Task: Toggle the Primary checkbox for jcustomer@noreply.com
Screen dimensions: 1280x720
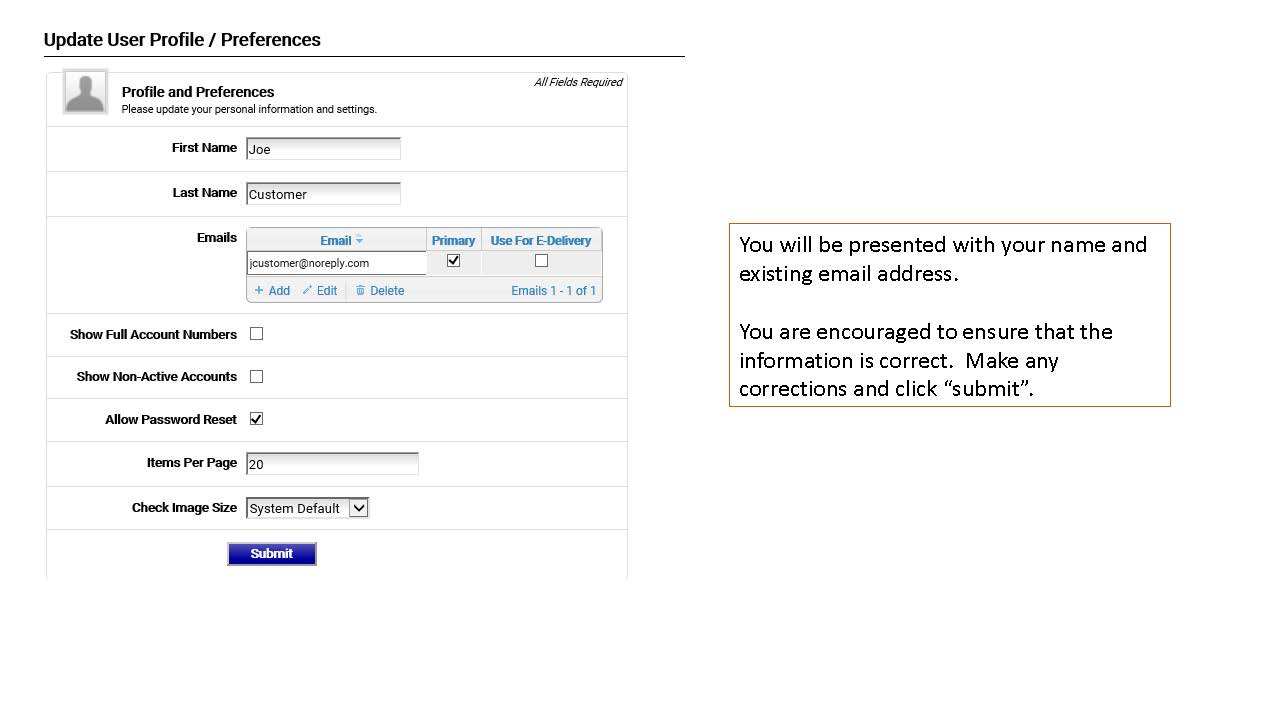Action: pyautogui.click(x=454, y=261)
